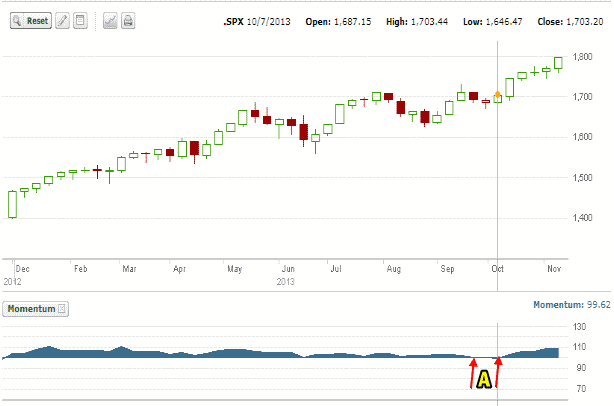Viewport: 614px width, 406px height.
Task: Click the Aug label on time axis
Action: pos(394,269)
